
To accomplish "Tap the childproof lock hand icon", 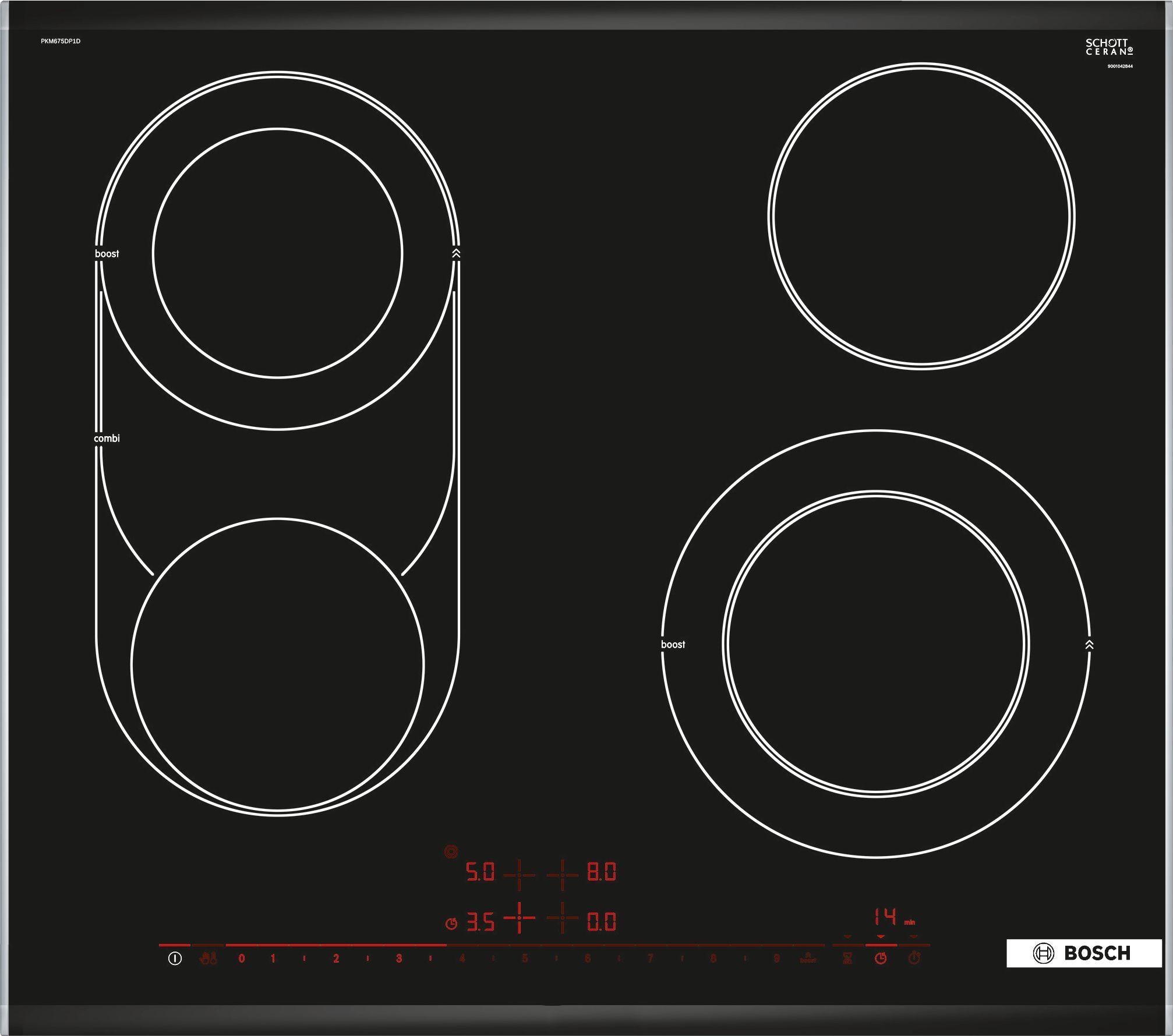I will (208, 958).
